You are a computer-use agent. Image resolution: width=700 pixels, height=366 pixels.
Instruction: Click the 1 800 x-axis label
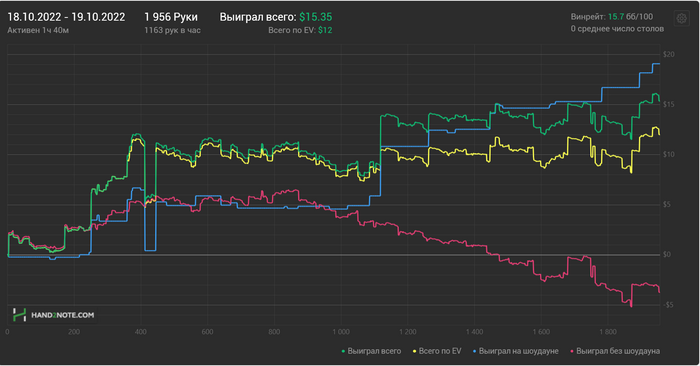tap(608, 332)
